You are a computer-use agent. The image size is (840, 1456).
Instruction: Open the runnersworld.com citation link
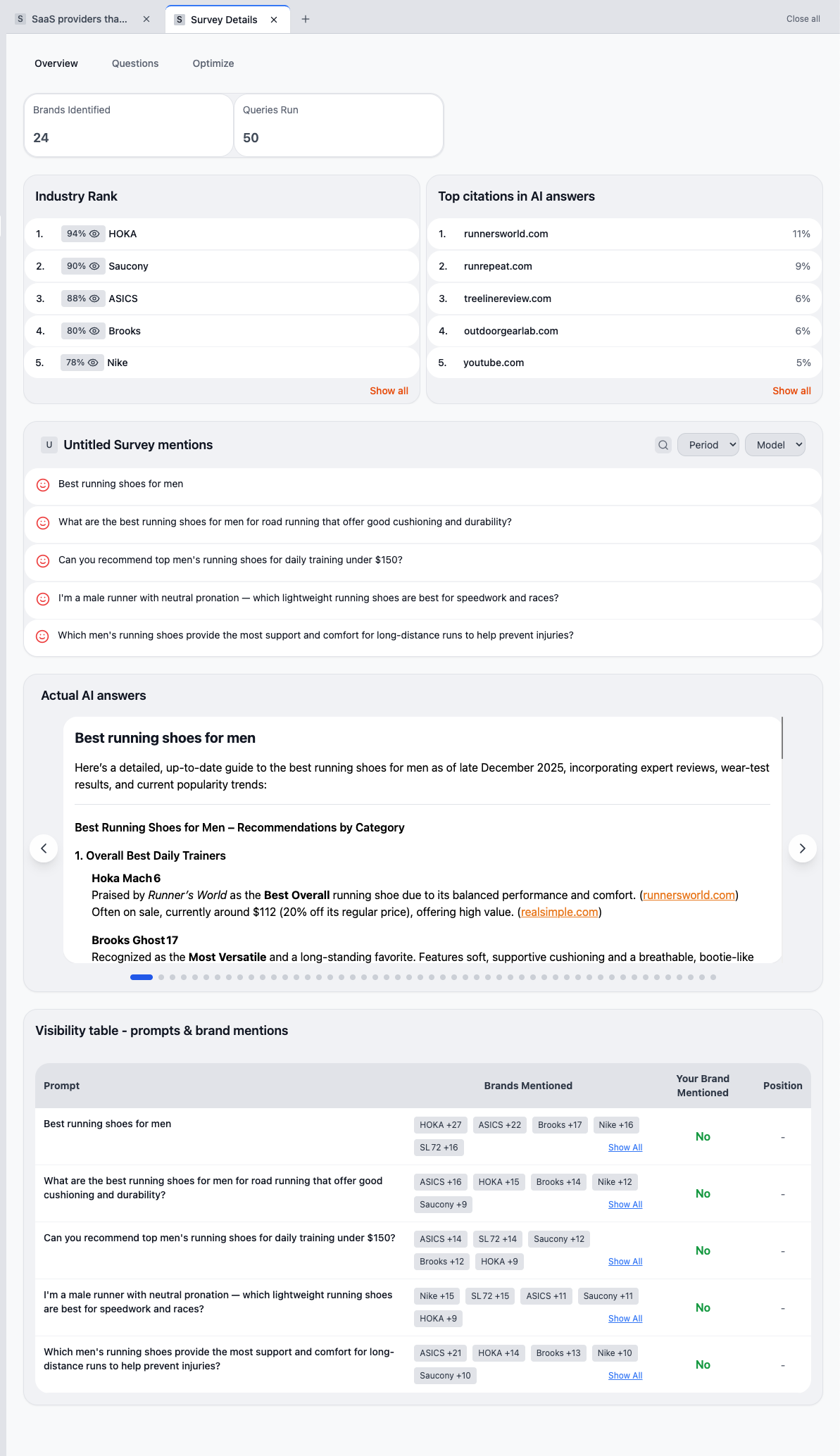[x=688, y=895]
